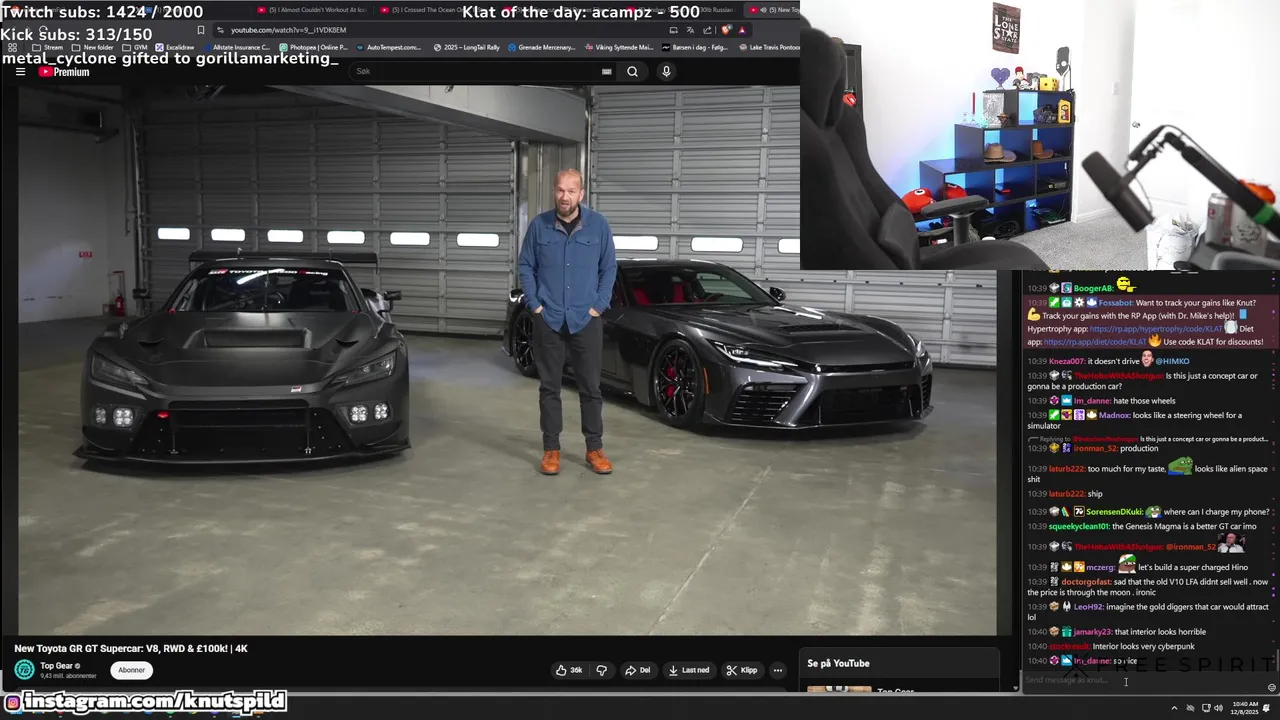Click username LeoH92 in chat

coord(1087,607)
